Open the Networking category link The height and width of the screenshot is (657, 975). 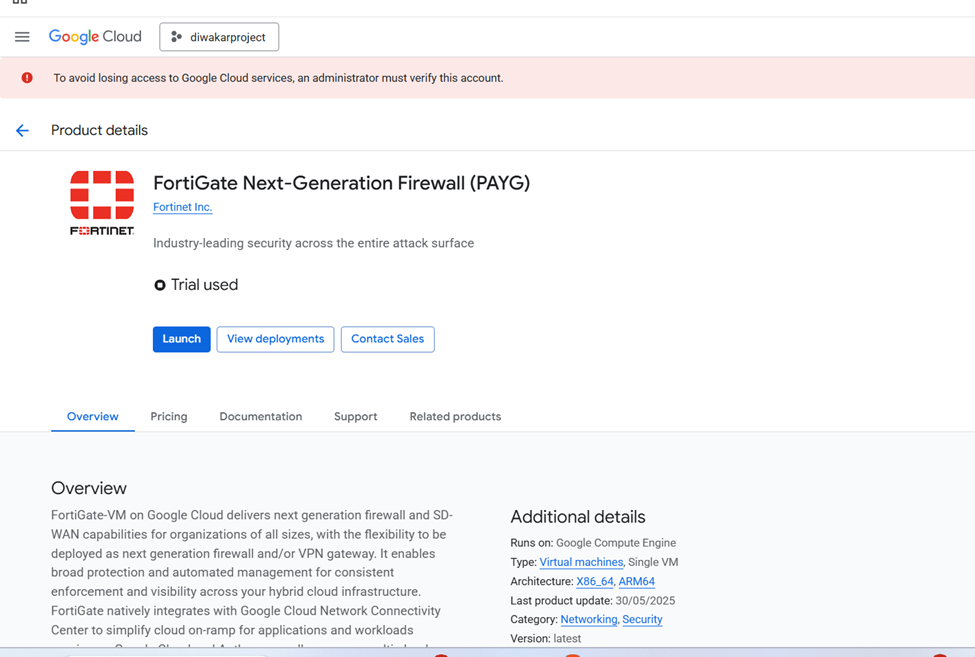[589, 620]
